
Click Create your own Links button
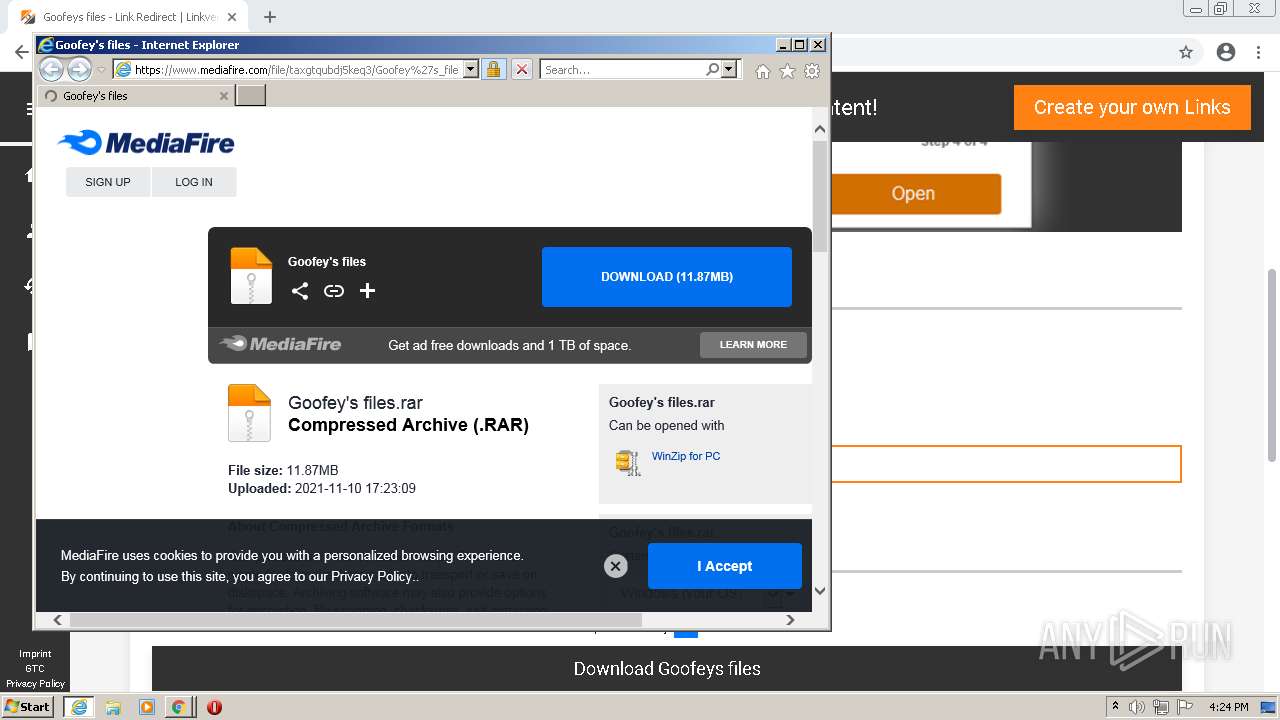1132,107
